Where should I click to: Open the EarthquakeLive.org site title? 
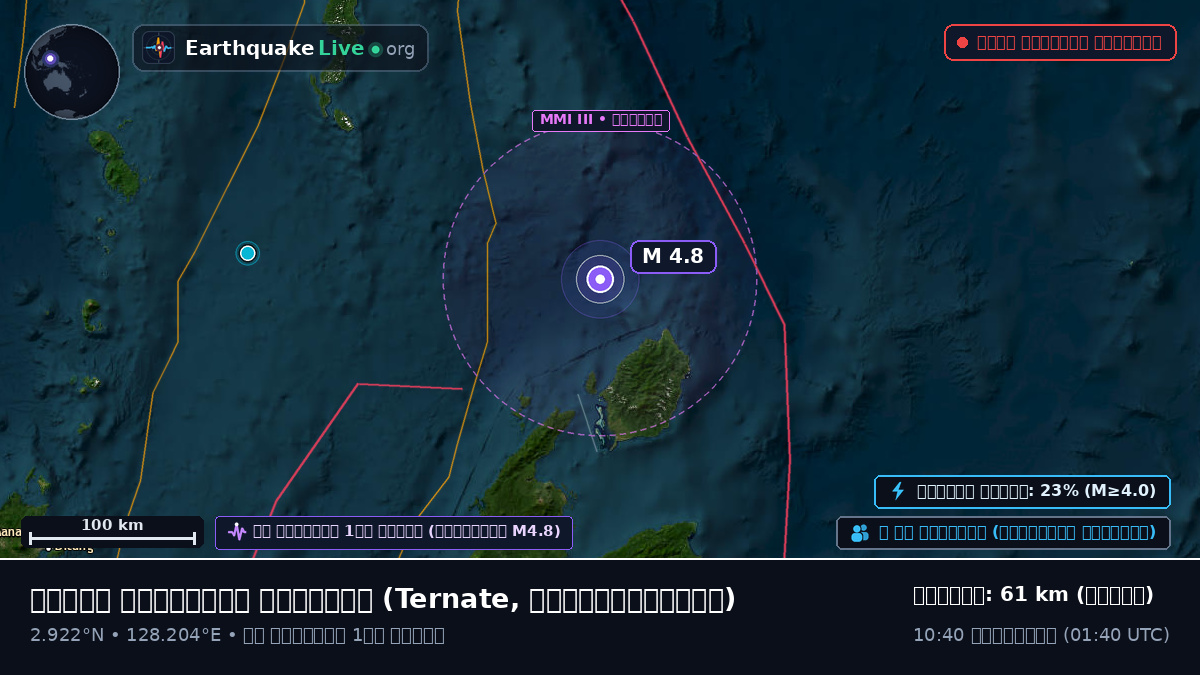(x=300, y=48)
